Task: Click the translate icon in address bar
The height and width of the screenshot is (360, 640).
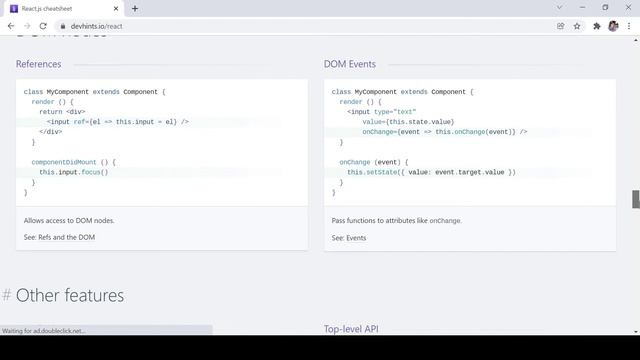Action: [560, 26]
